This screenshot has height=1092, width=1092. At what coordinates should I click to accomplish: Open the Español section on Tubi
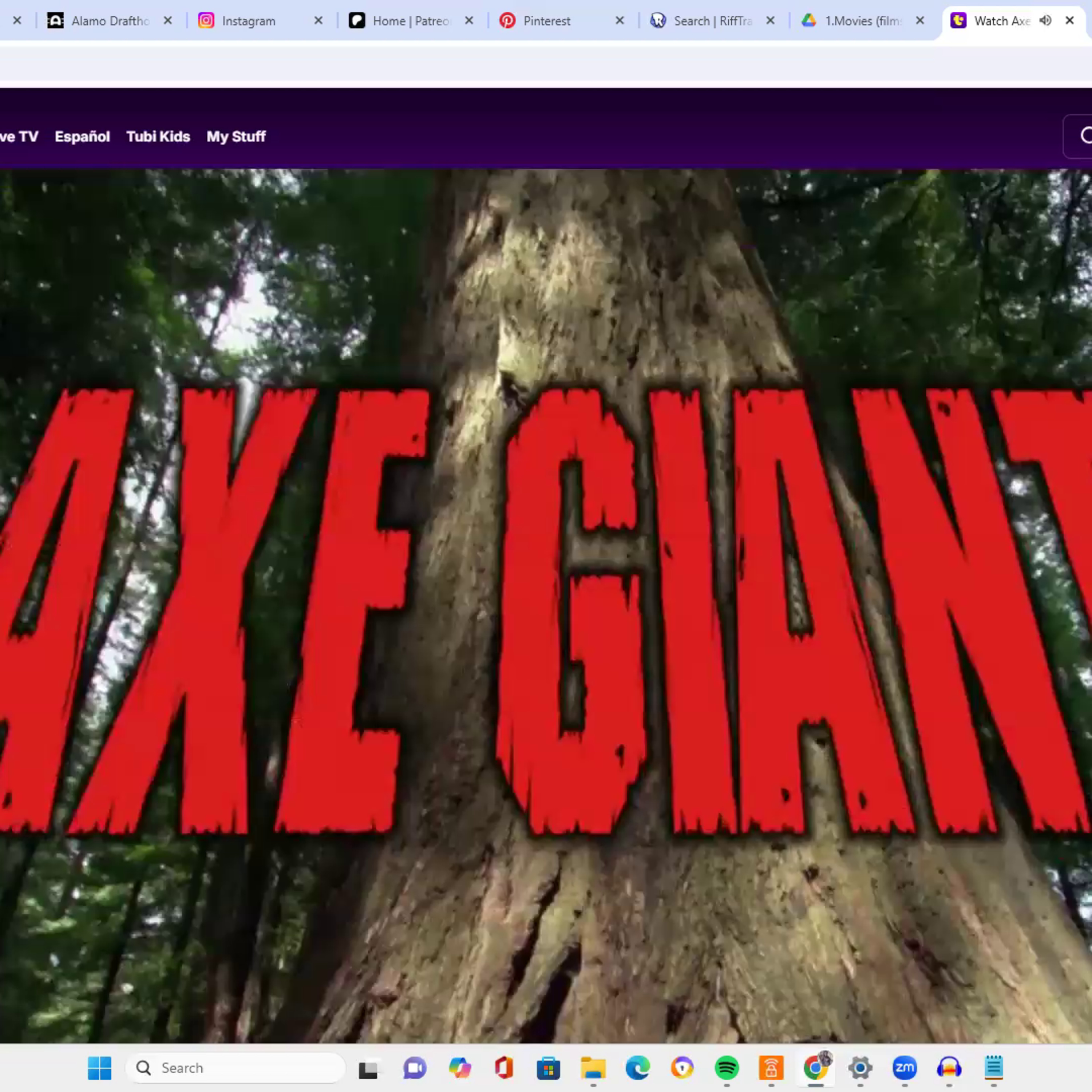[x=83, y=137]
